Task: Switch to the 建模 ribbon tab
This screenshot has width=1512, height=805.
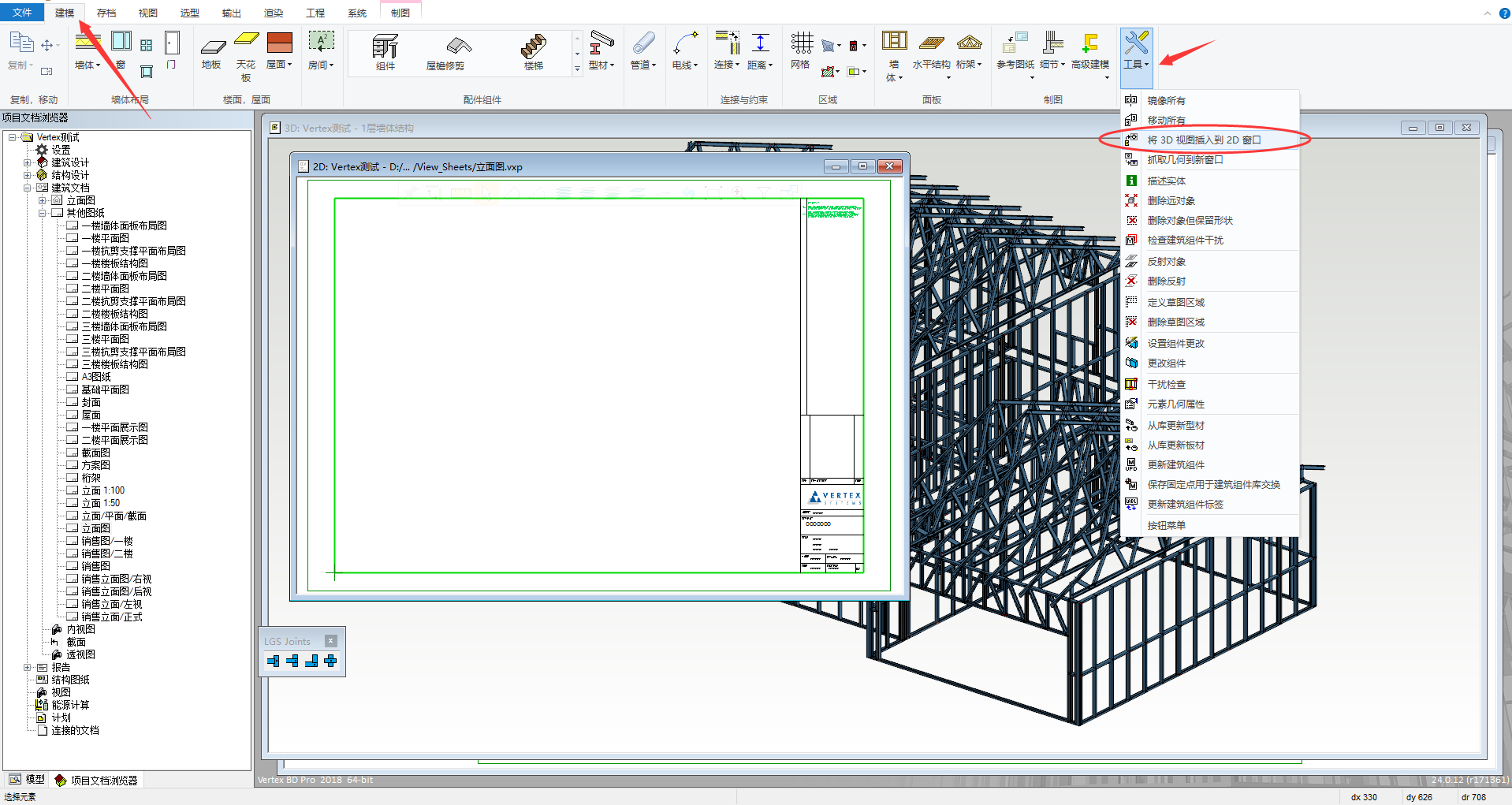Action: [x=65, y=13]
